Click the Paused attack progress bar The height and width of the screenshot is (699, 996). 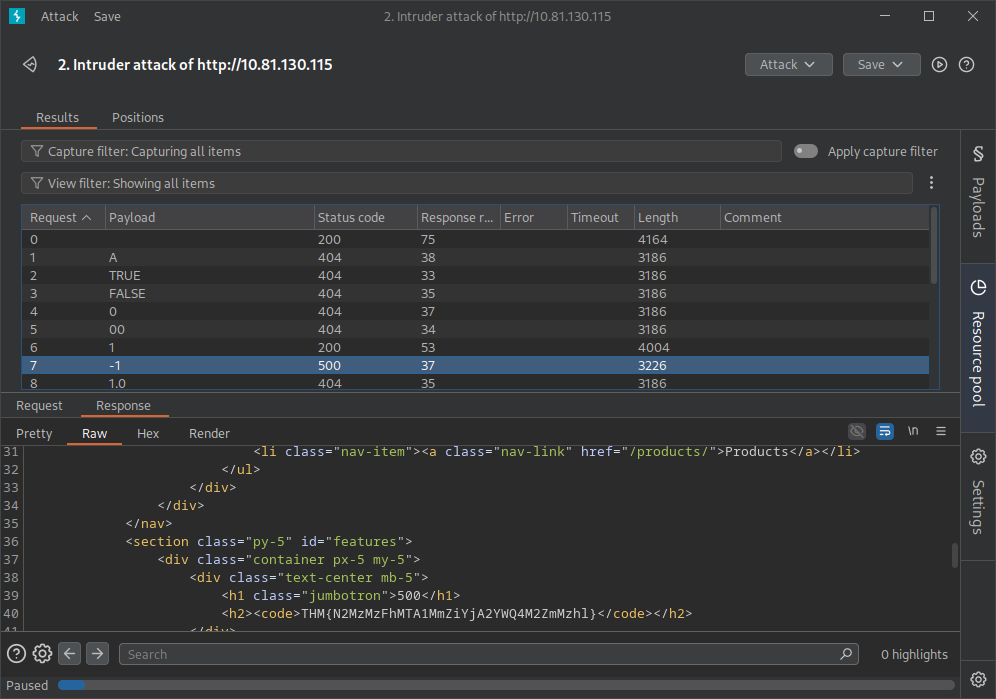70,684
